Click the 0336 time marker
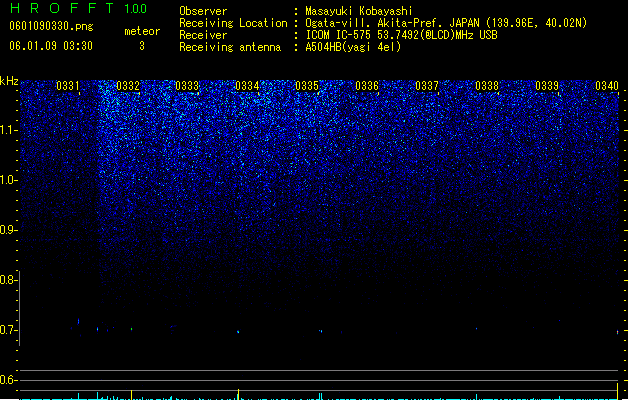This screenshot has height=400, width=629. (x=367, y=86)
